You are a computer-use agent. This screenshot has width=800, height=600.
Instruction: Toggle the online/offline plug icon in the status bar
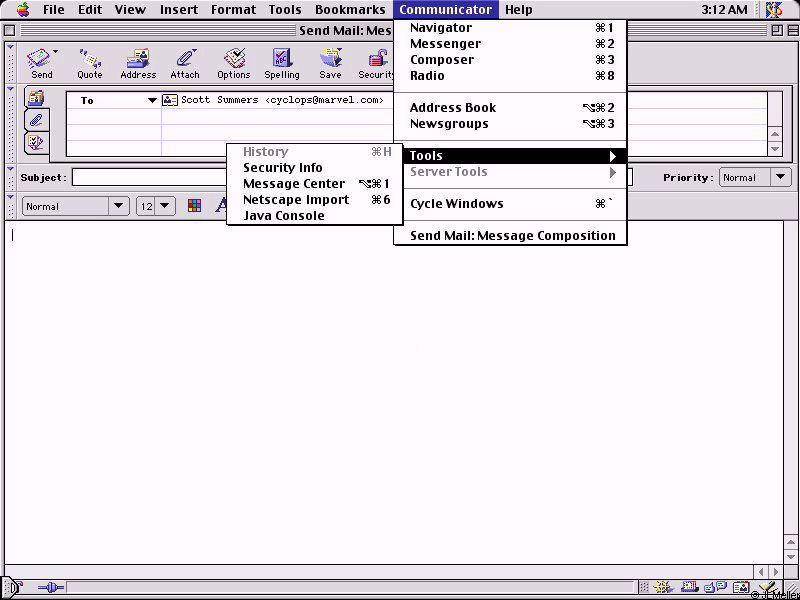point(51,588)
